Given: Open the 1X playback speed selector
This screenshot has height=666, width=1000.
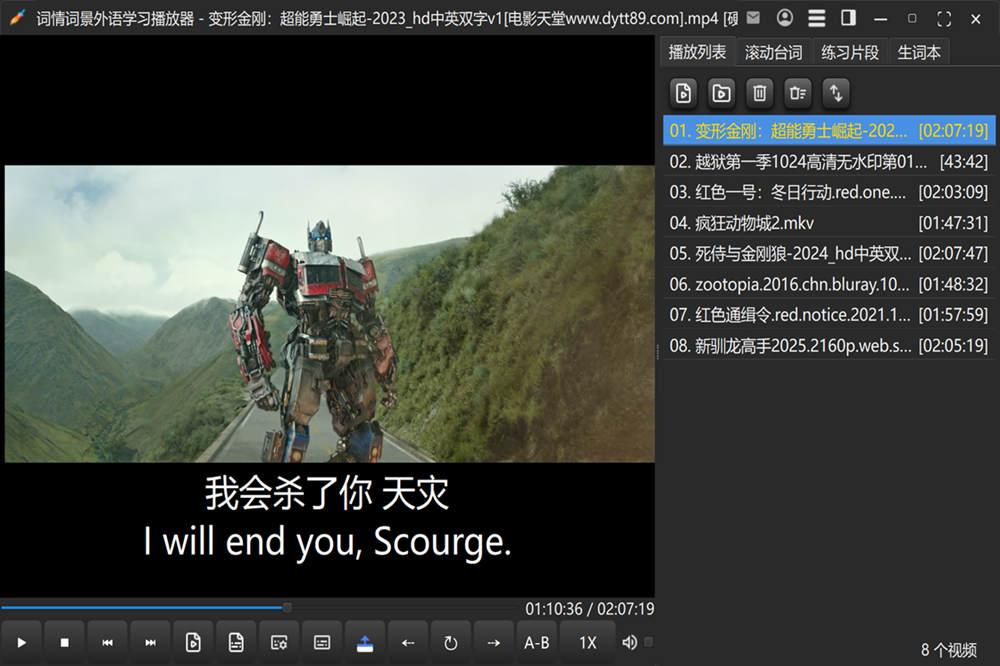Looking at the screenshot, I should 588,642.
